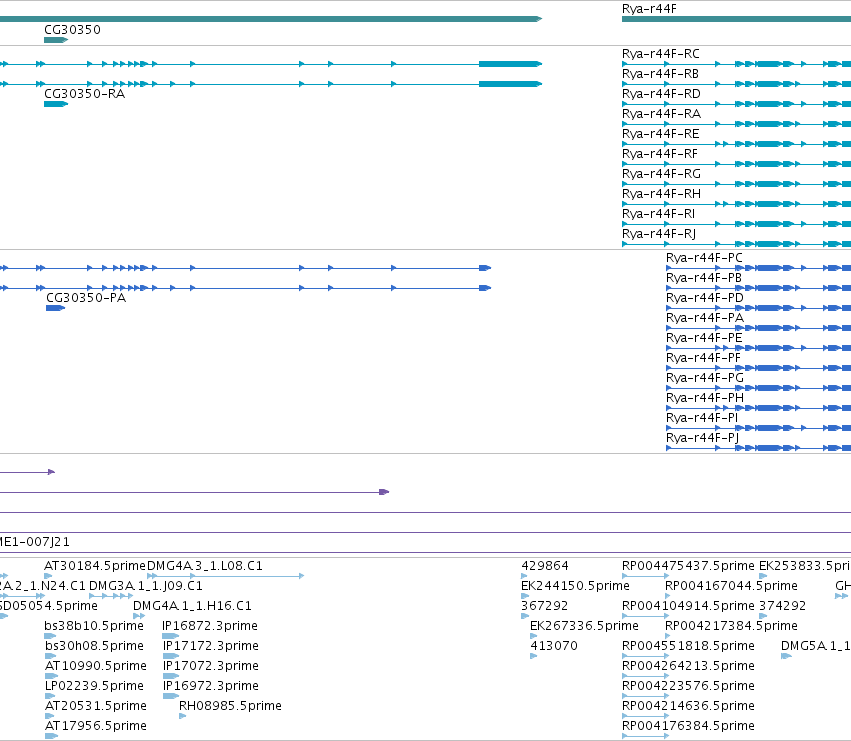This screenshot has height=741, width=851.
Task: Click EST RP004475437.5prime label
Action: (x=688, y=566)
